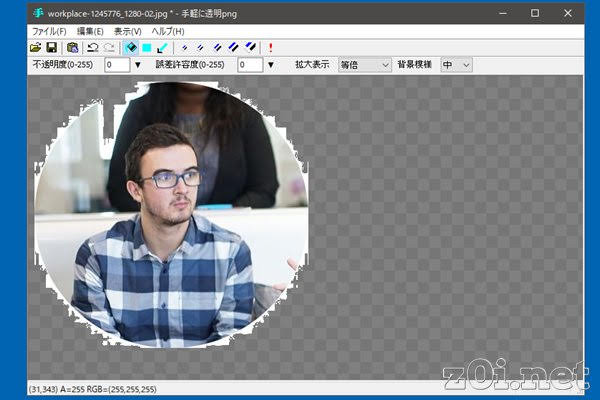
Task: Open the 編集(E) menu
Action: tap(90, 31)
